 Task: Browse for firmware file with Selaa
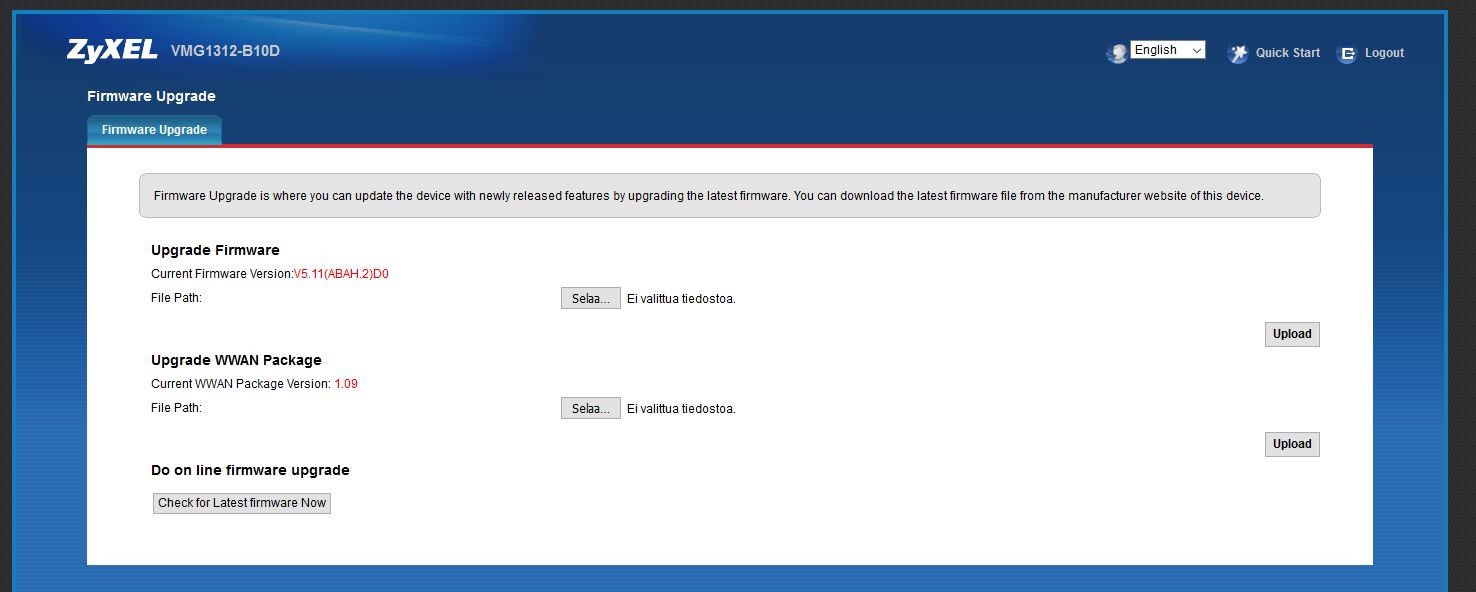tap(590, 298)
